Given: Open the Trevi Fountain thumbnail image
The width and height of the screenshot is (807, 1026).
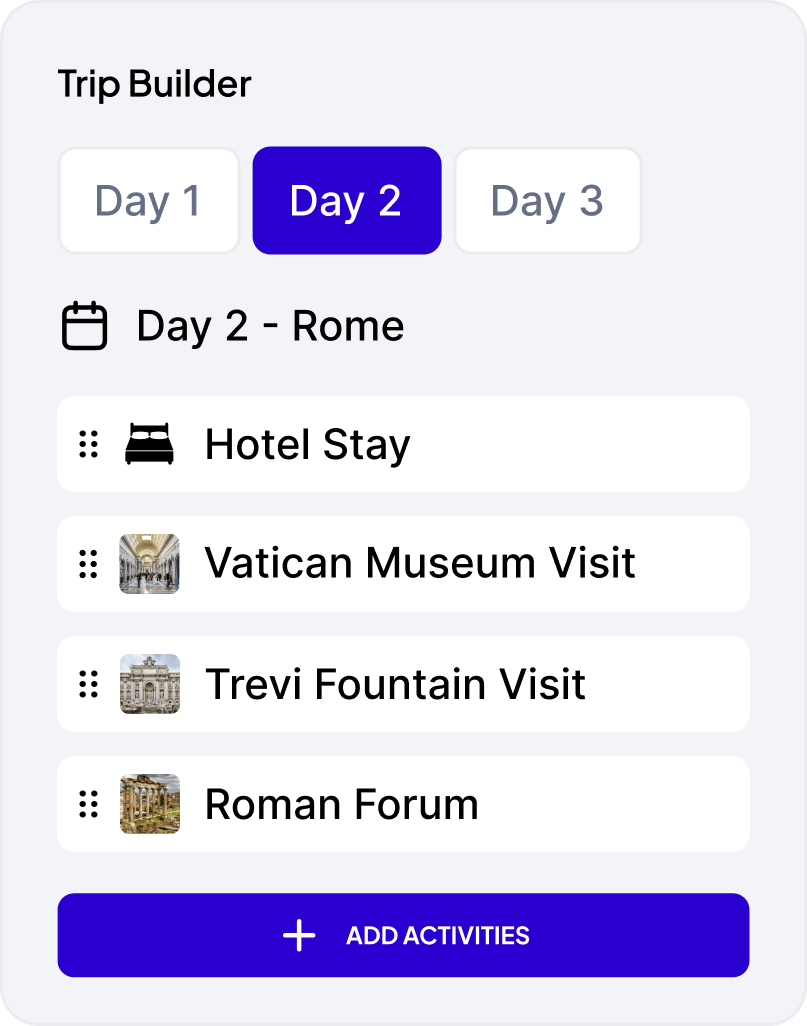Looking at the screenshot, I should click(x=149, y=684).
